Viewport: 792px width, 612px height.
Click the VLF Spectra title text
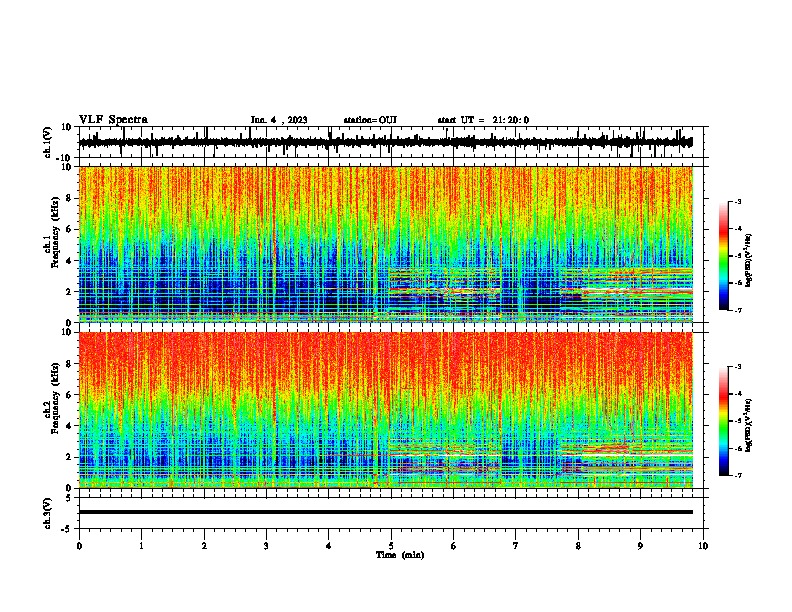(x=113, y=120)
